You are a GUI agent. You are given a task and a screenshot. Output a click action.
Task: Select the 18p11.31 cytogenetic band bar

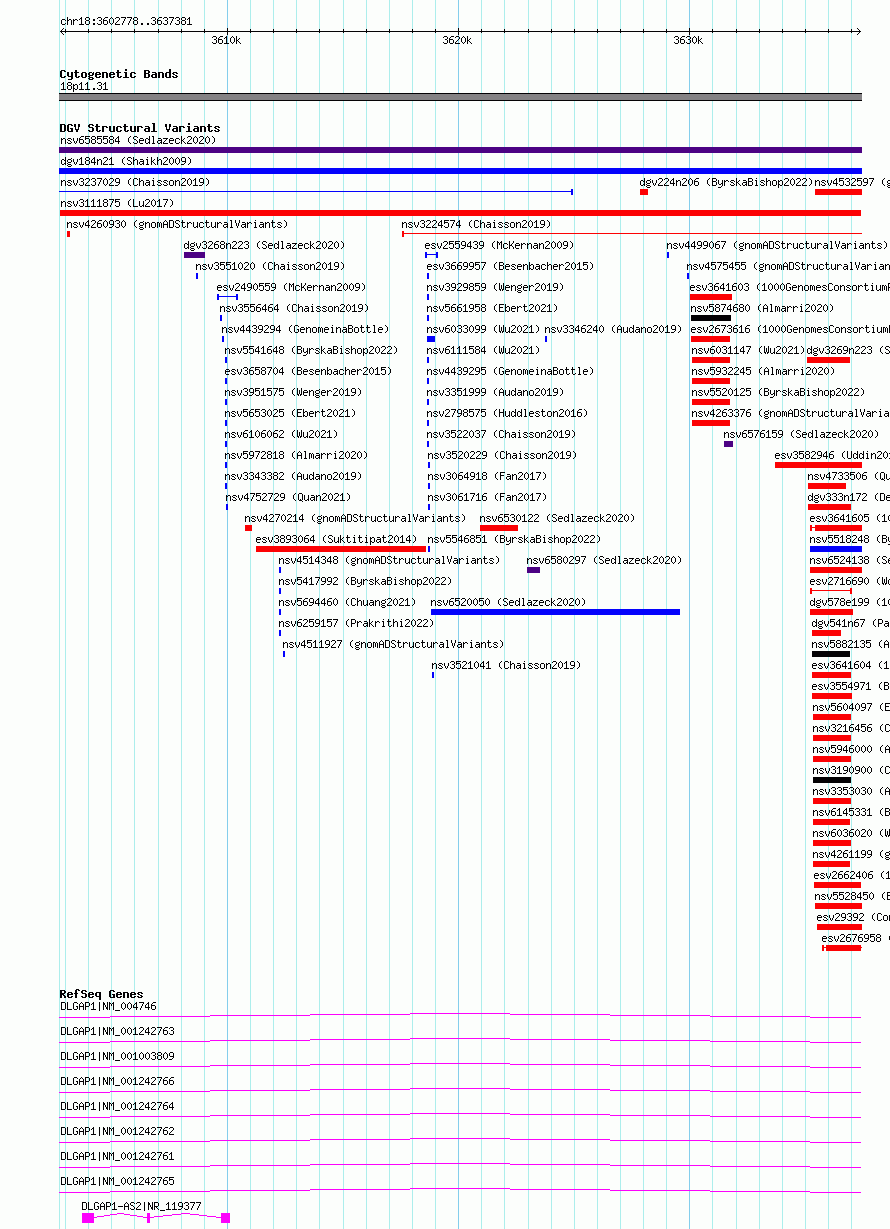point(460,97)
